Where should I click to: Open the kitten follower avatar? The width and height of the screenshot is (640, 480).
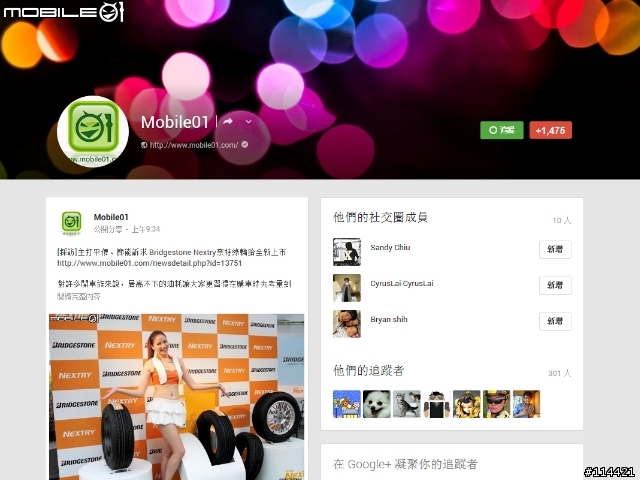[x=407, y=404]
